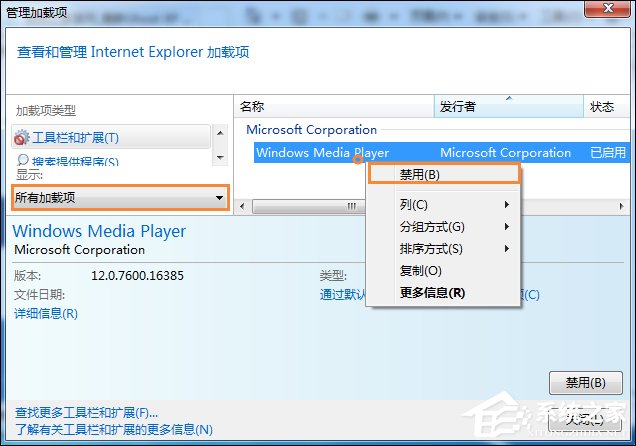The height and width of the screenshot is (446, 636).
Task: Open the 详细信息(R) link
Action: 46,314
